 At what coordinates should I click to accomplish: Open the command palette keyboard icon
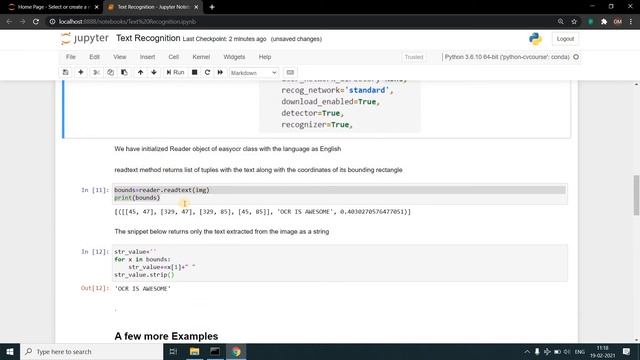click(290, 72)
